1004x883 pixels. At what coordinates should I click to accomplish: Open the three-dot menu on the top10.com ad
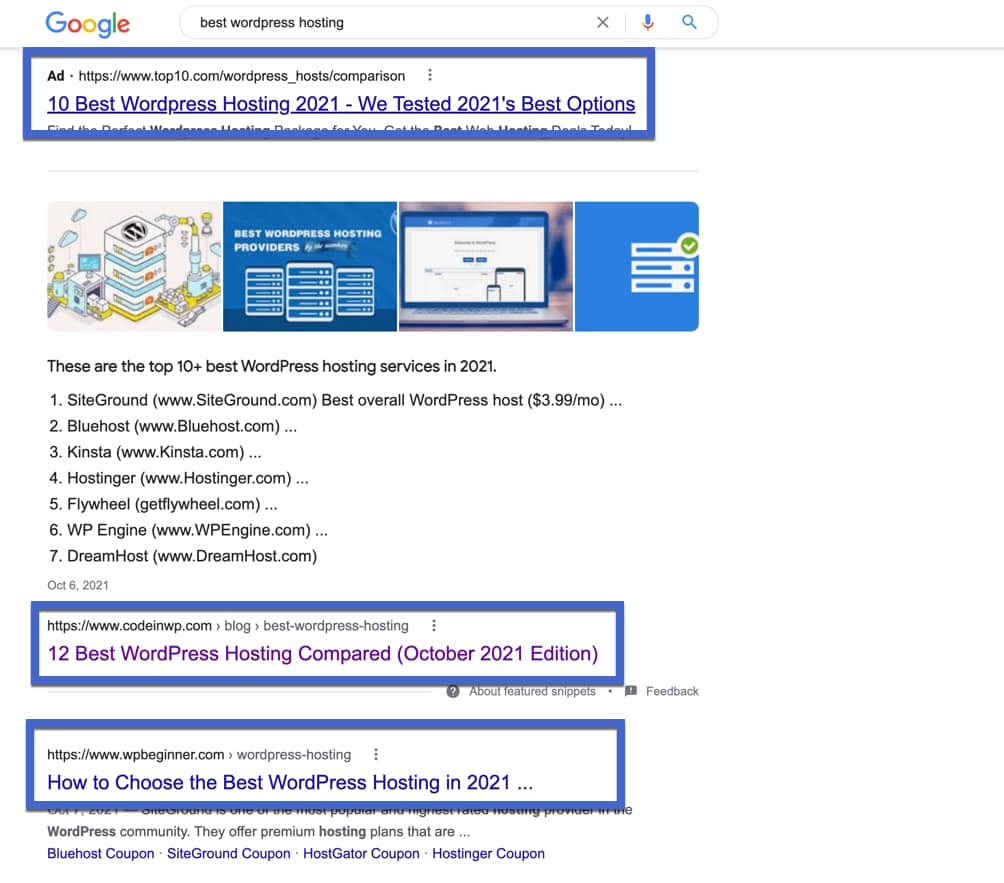(x=430, y=74)
